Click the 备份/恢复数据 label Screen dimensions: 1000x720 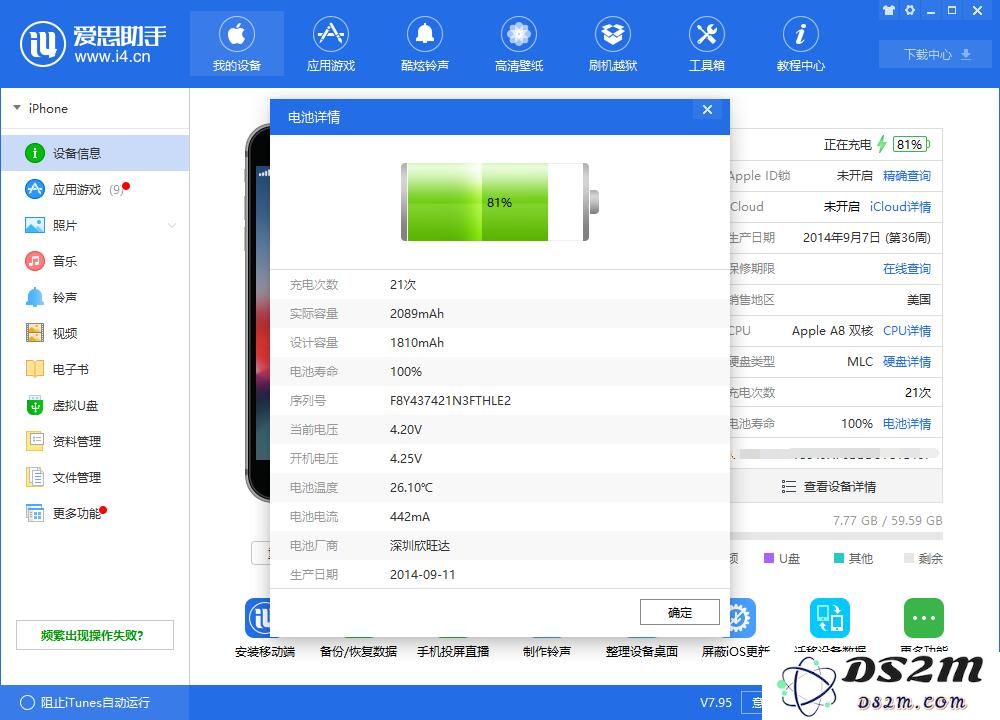[358, 651]
